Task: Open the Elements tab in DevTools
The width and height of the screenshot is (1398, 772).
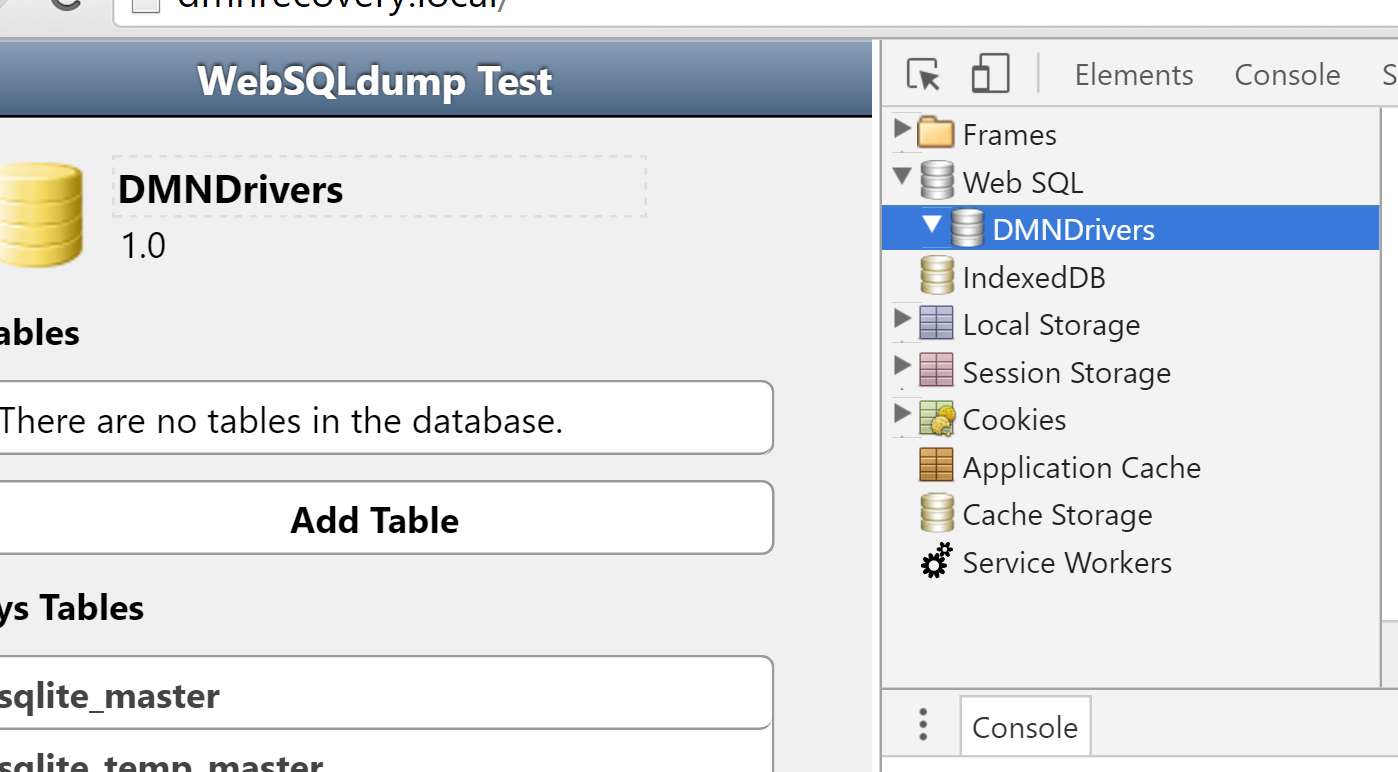Action: point(1134,75)
